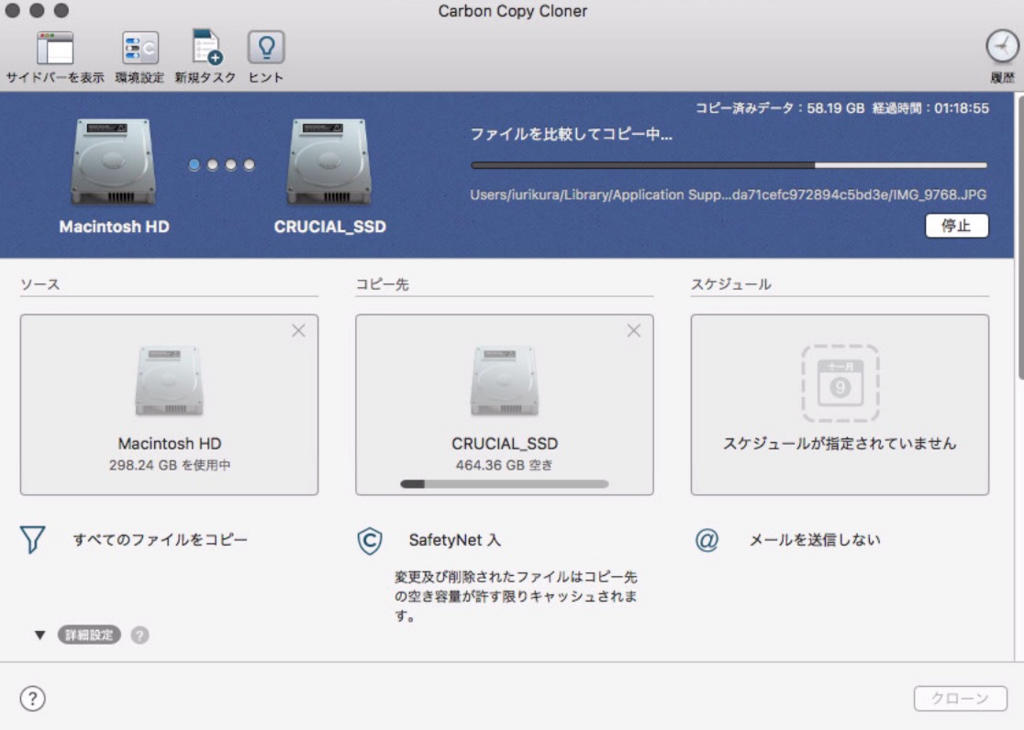This screenshot has width=1024, height=730.
Task: Click the SafetyNet shield icon
Action: pyautogui.click(x=370, y=541)
